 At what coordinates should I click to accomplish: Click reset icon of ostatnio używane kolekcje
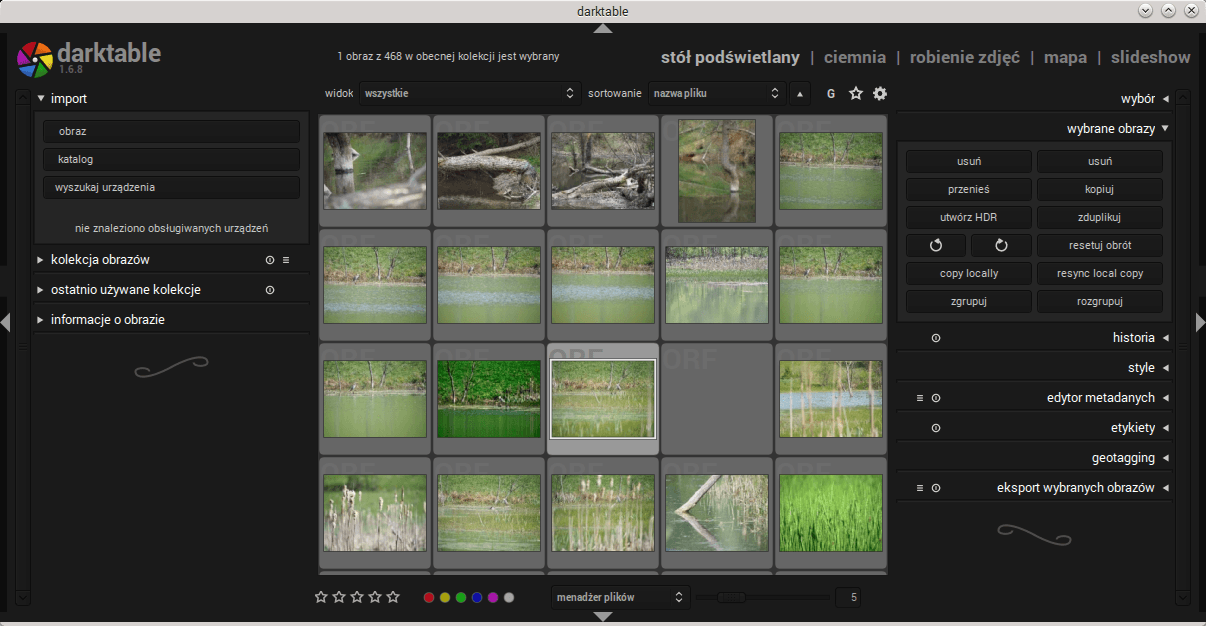point(270,290)
